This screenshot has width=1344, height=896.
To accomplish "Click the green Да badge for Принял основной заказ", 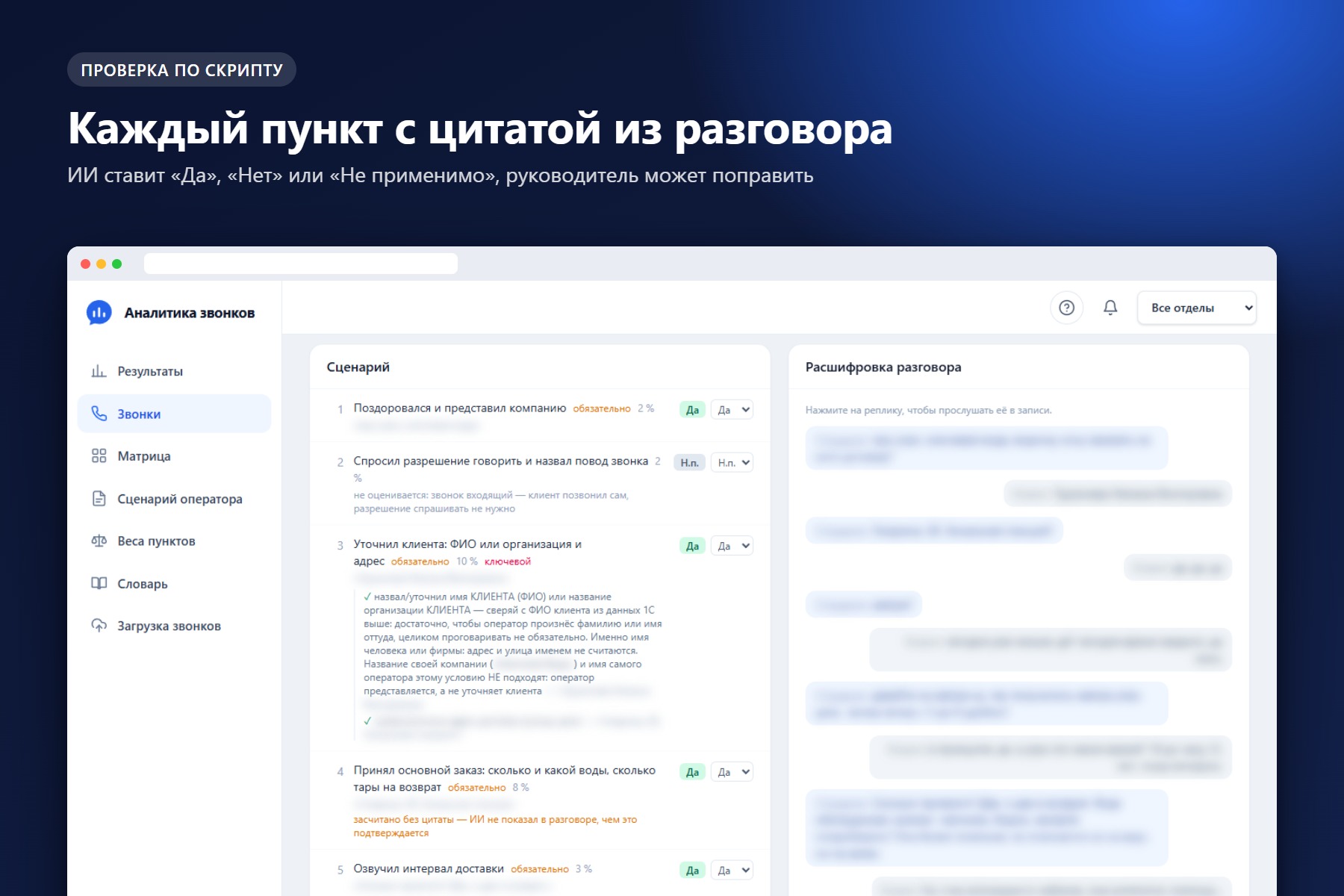I will (x=692, y=772).
